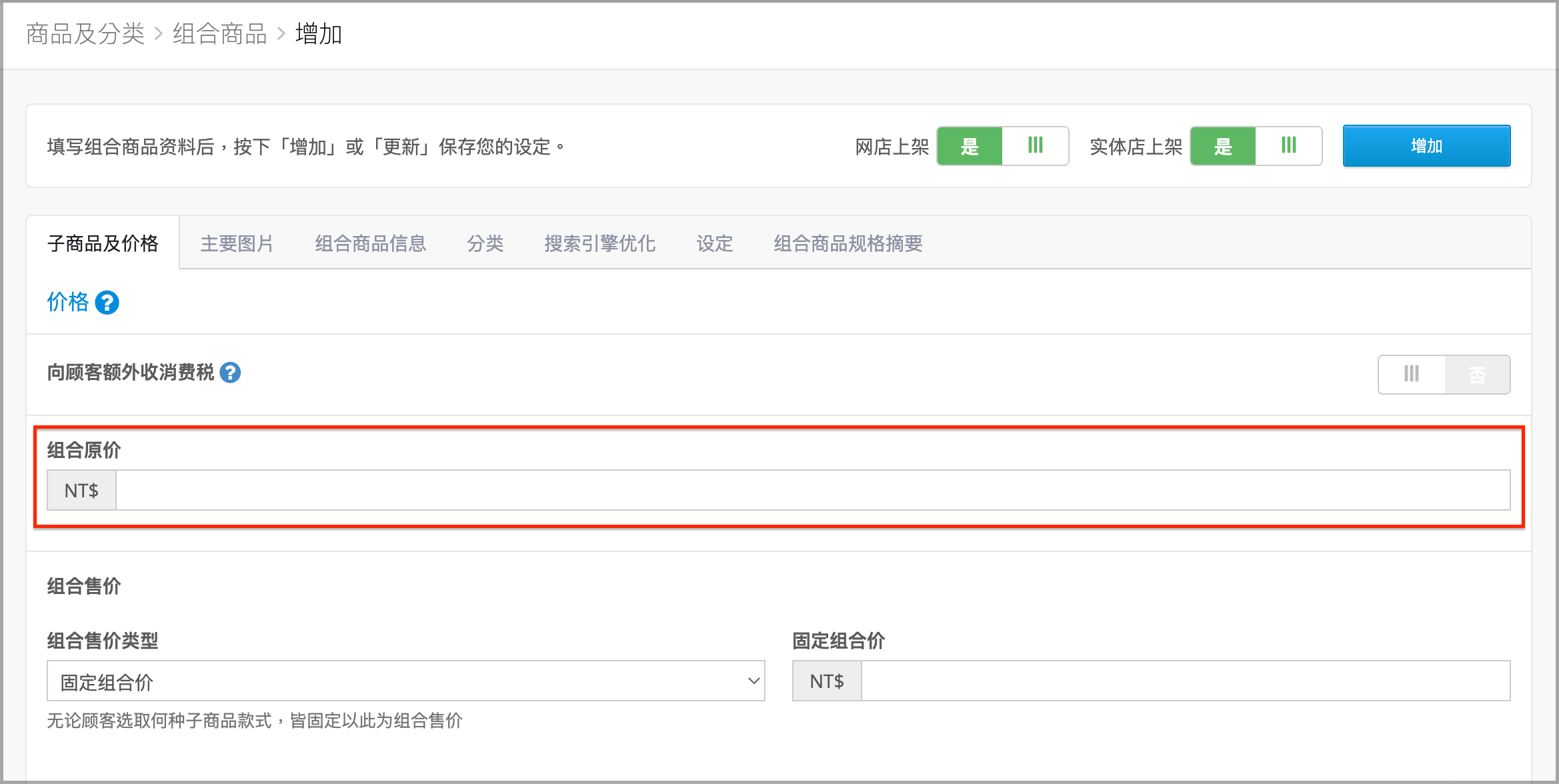Toggle the 实体店上架 switch
The image size is (1559, 784).
(x=1256, y=146)
